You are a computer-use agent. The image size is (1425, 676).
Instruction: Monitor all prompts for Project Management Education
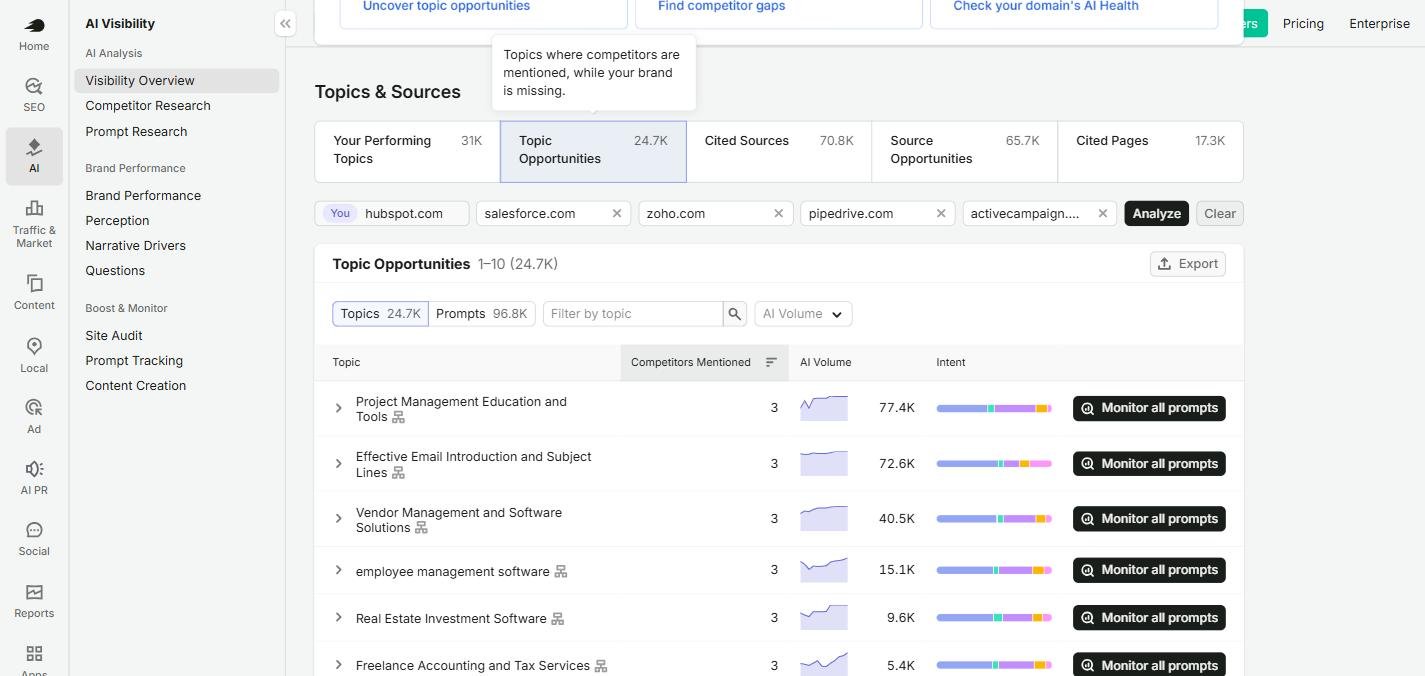pos(1149,408)
